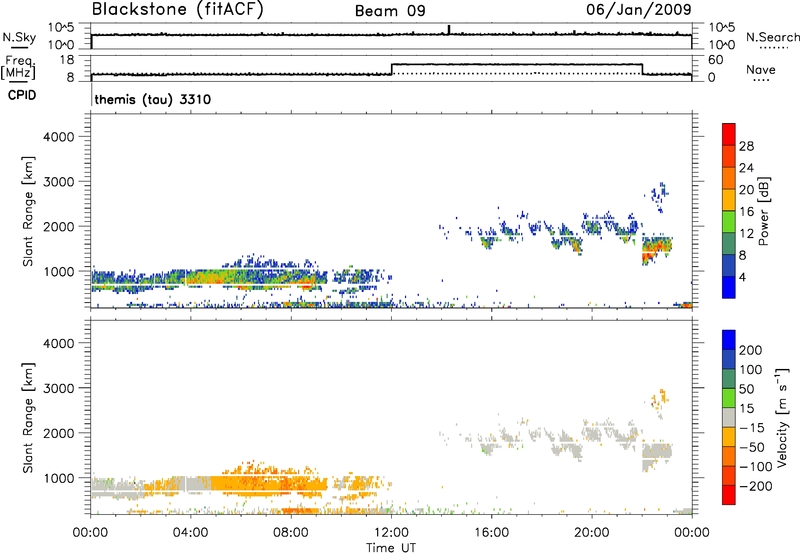The height and width of the screenshot is (554, 800).
Task: Click the "20:00" time tick label
Action: point(591,533)
